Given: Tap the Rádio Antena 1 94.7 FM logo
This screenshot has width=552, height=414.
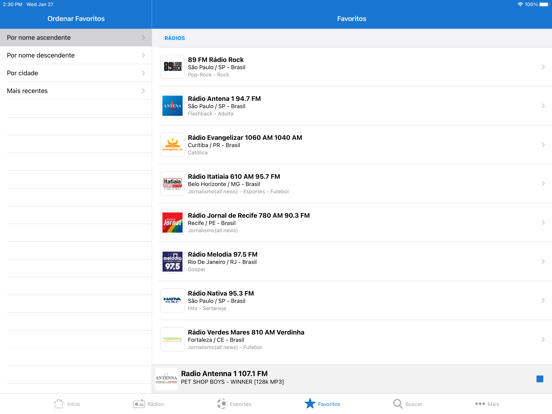Looking at the screenshot, I should (x=172, y=106).
